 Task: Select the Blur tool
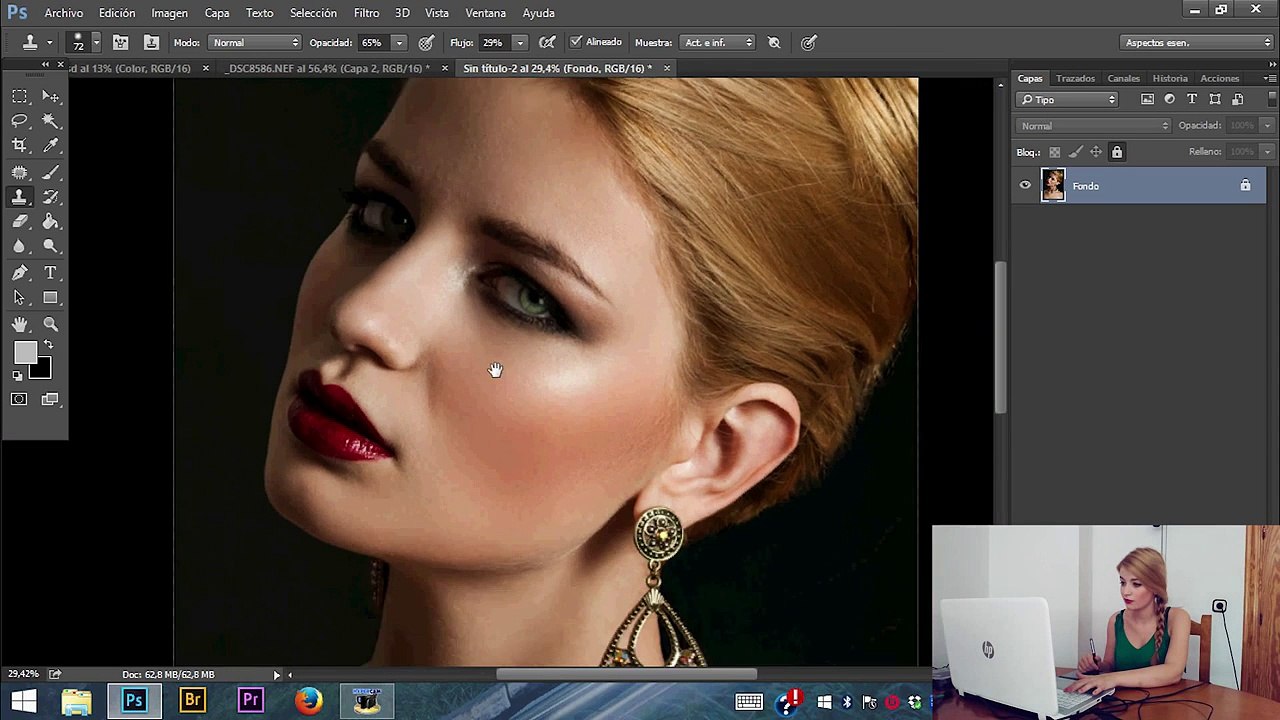click(19, 246)
